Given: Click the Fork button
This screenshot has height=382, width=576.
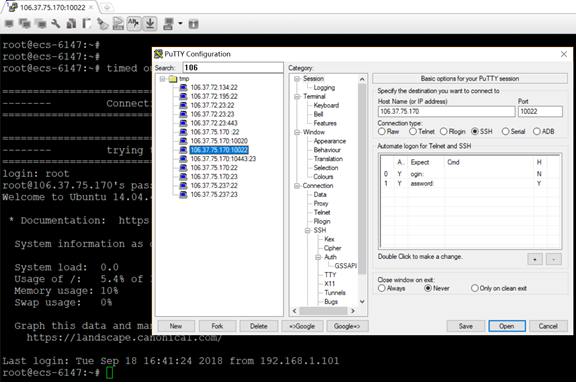Looking at the screenshot, I should point(217,326).
